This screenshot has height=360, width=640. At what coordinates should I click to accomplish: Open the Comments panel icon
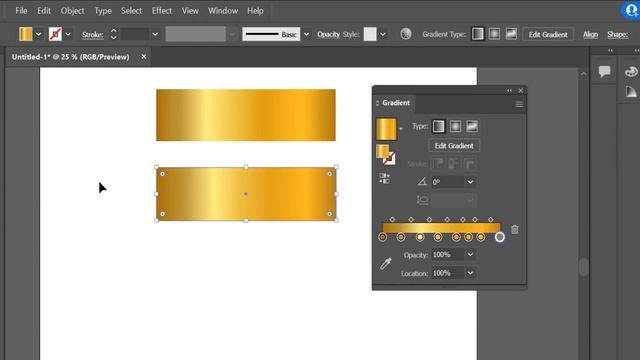click(604, 71)
